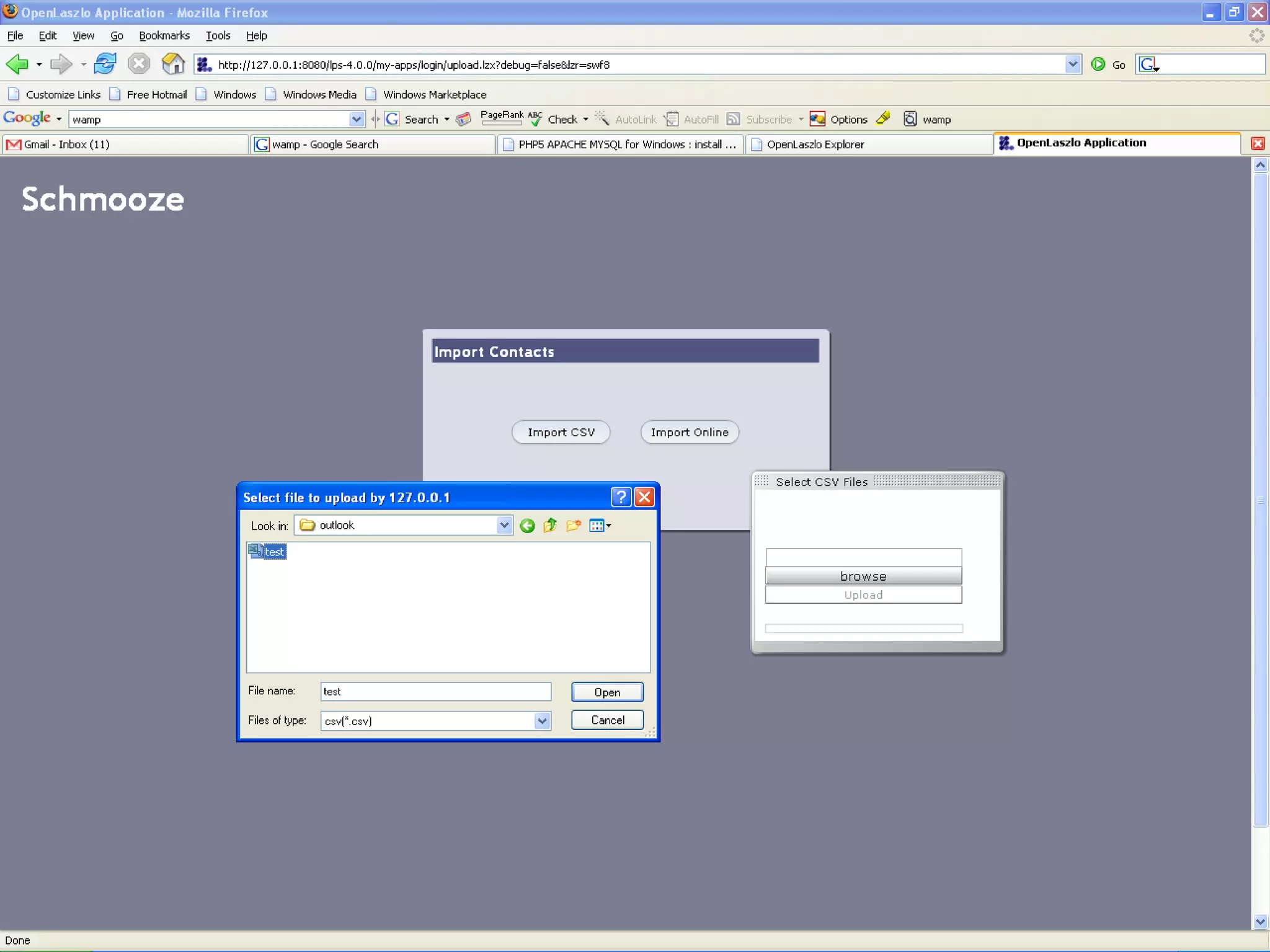The width and height of the screenshot is (1270, 952).
Task: Click Up One Level icon in file dialog
Action: 550,526
